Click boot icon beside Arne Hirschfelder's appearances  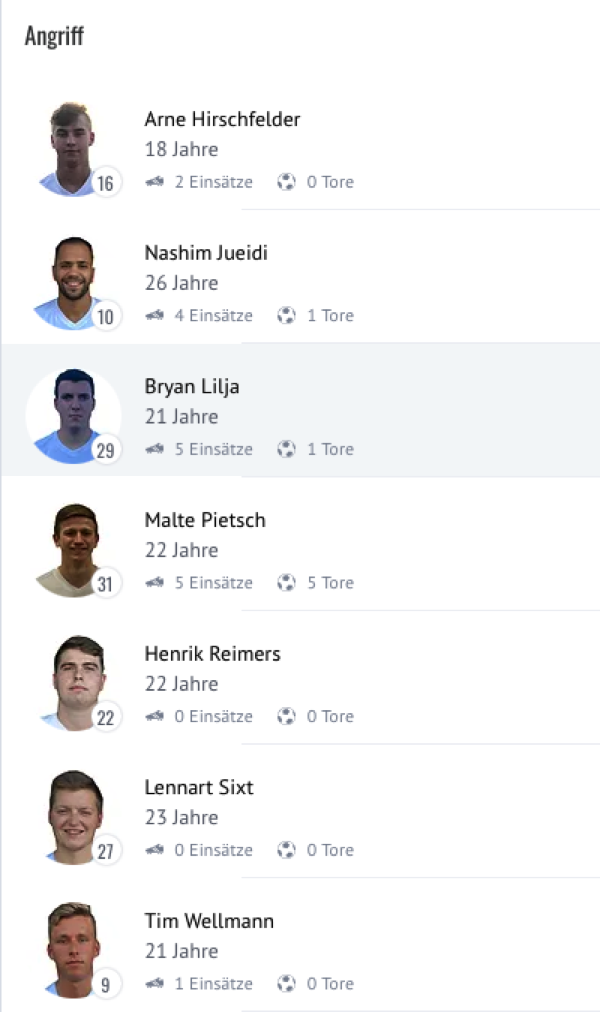click(x=154, y=182)
